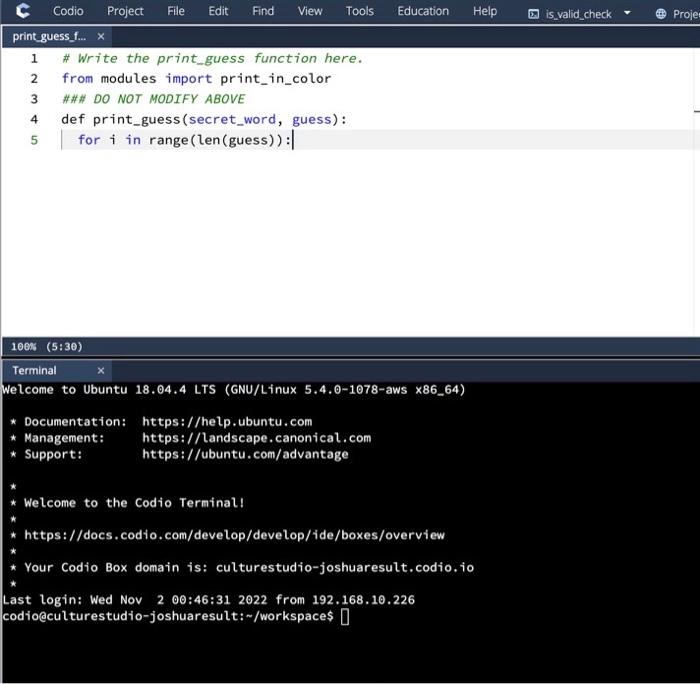This screenshot has height=684, width=700.
Task: Click line number 2 in gutter
Action: (34, 79)
